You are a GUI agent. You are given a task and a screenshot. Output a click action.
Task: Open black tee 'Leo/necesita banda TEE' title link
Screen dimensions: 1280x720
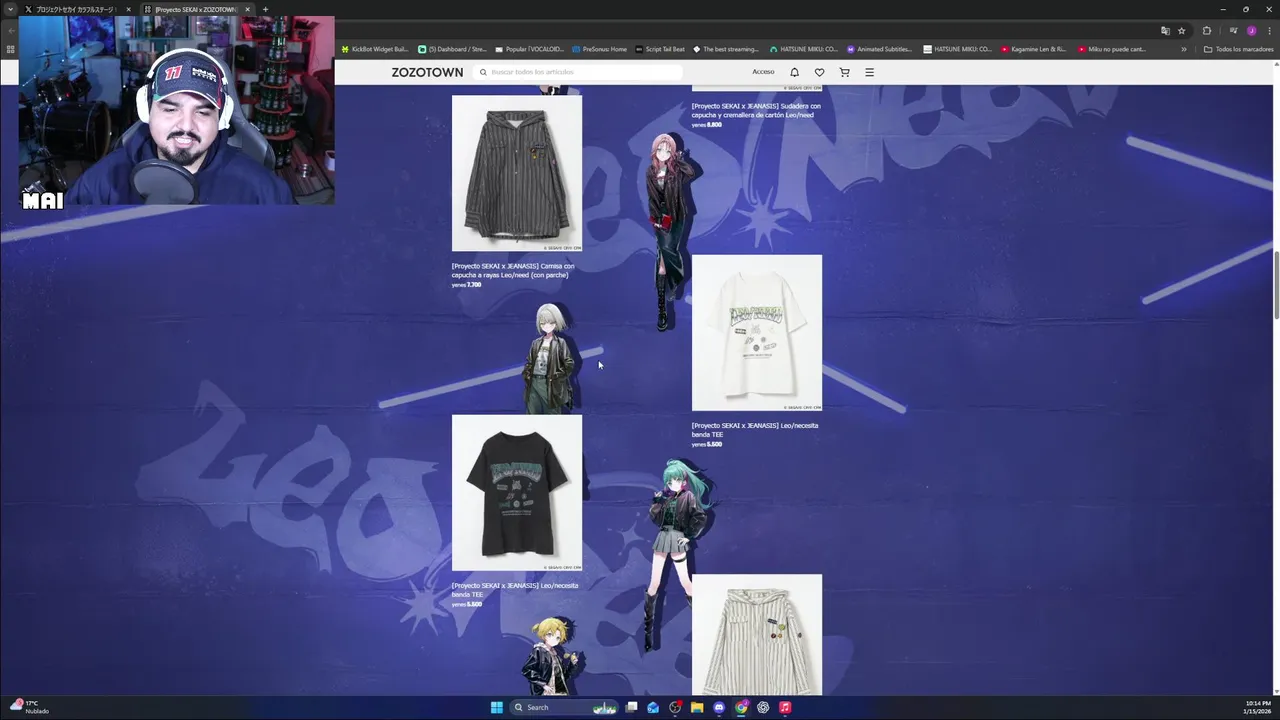coord(515,590)
